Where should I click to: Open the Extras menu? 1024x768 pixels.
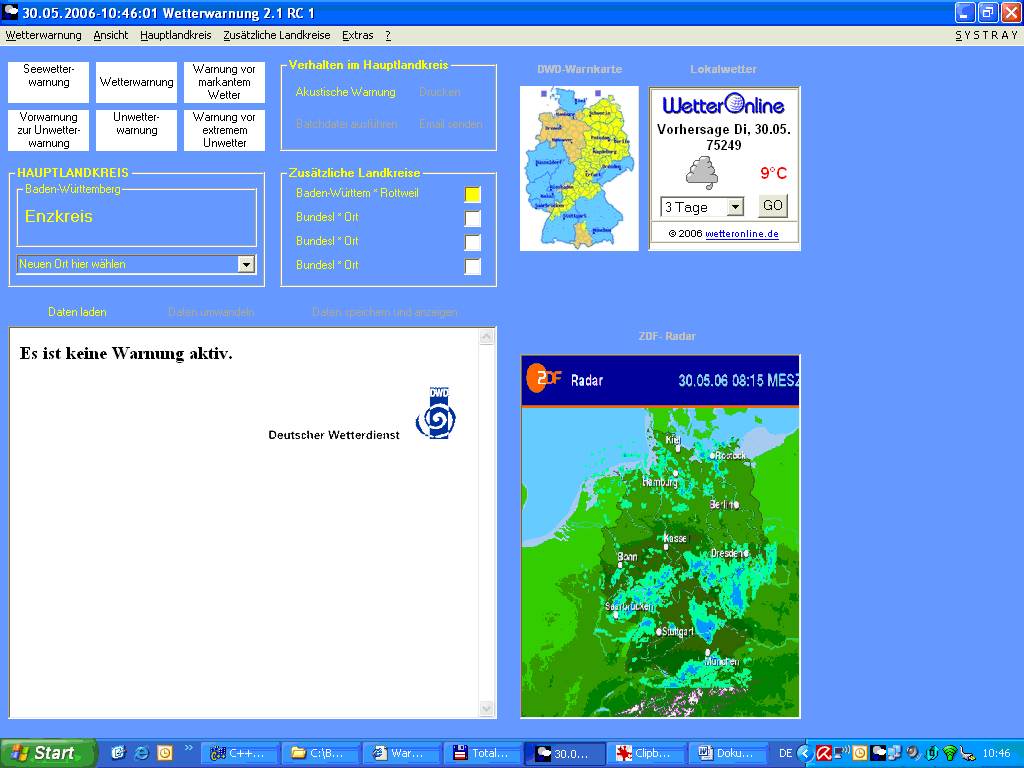[357, 35]
